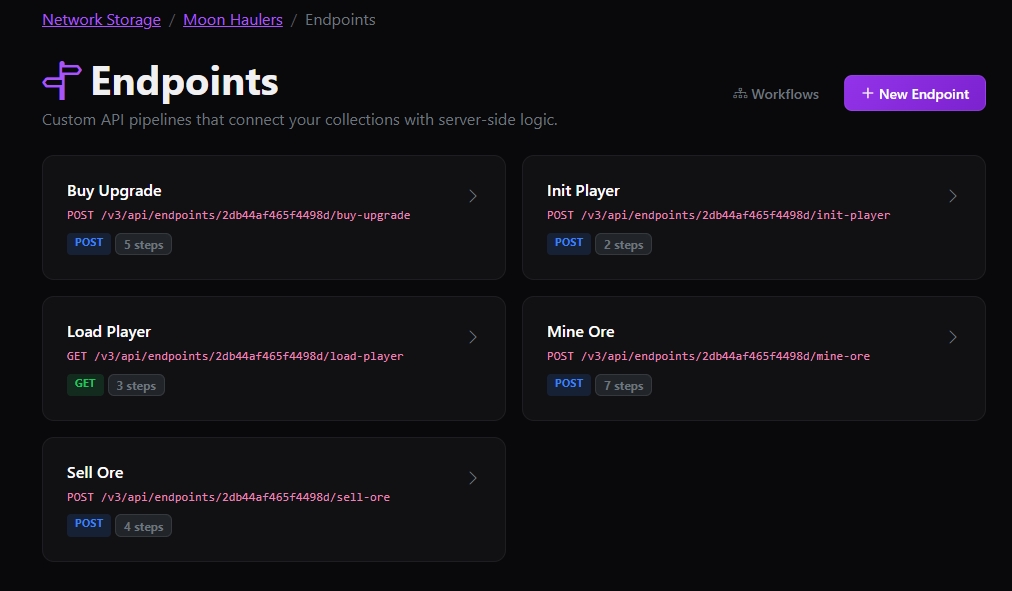The width and height of the screenshot is (1012, 591).
Task: Go to Network Storage breadcrumb link
Action: (x=101, y=20)
